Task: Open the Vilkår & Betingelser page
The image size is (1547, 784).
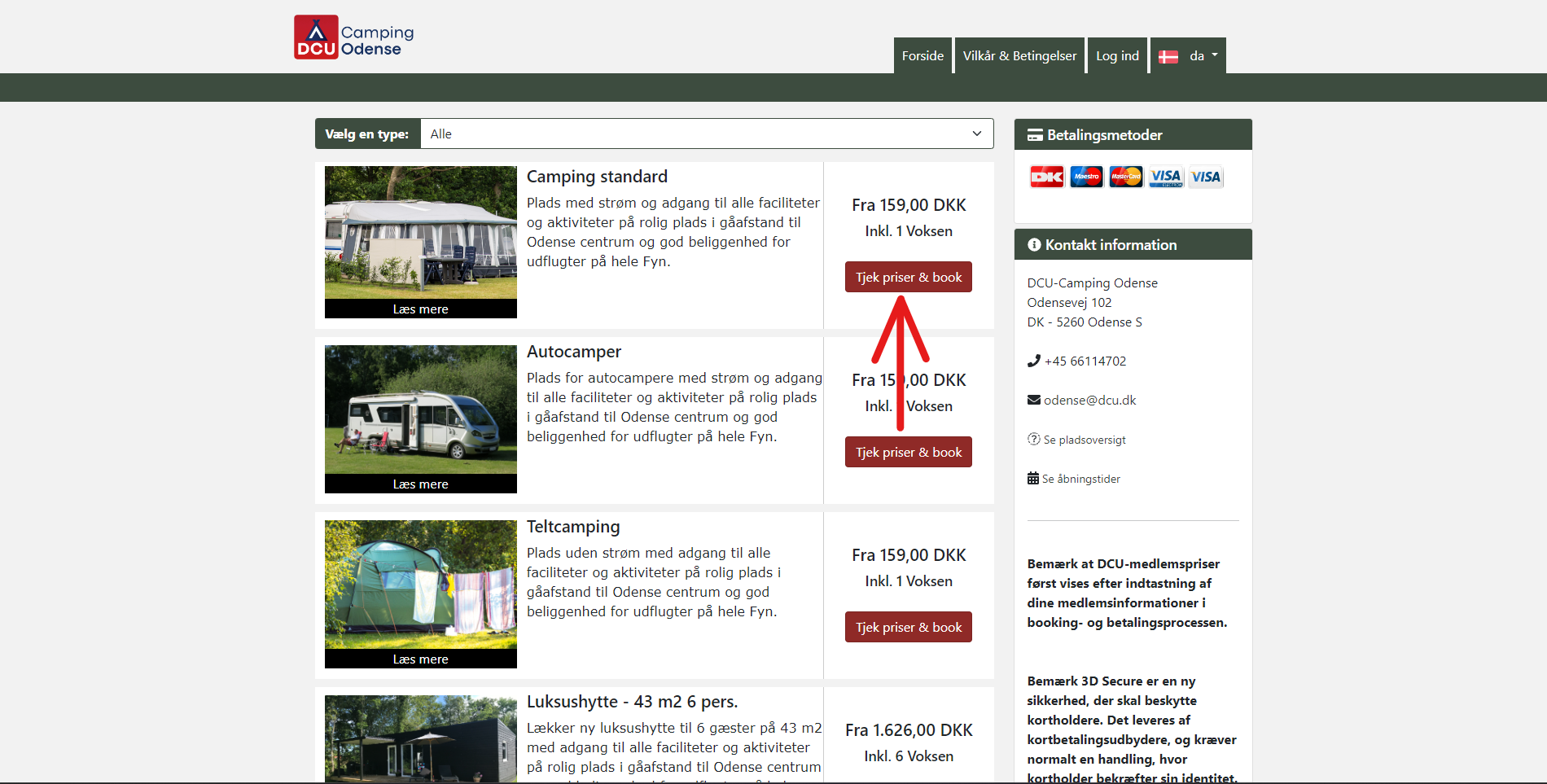Action: point(1019,56)
